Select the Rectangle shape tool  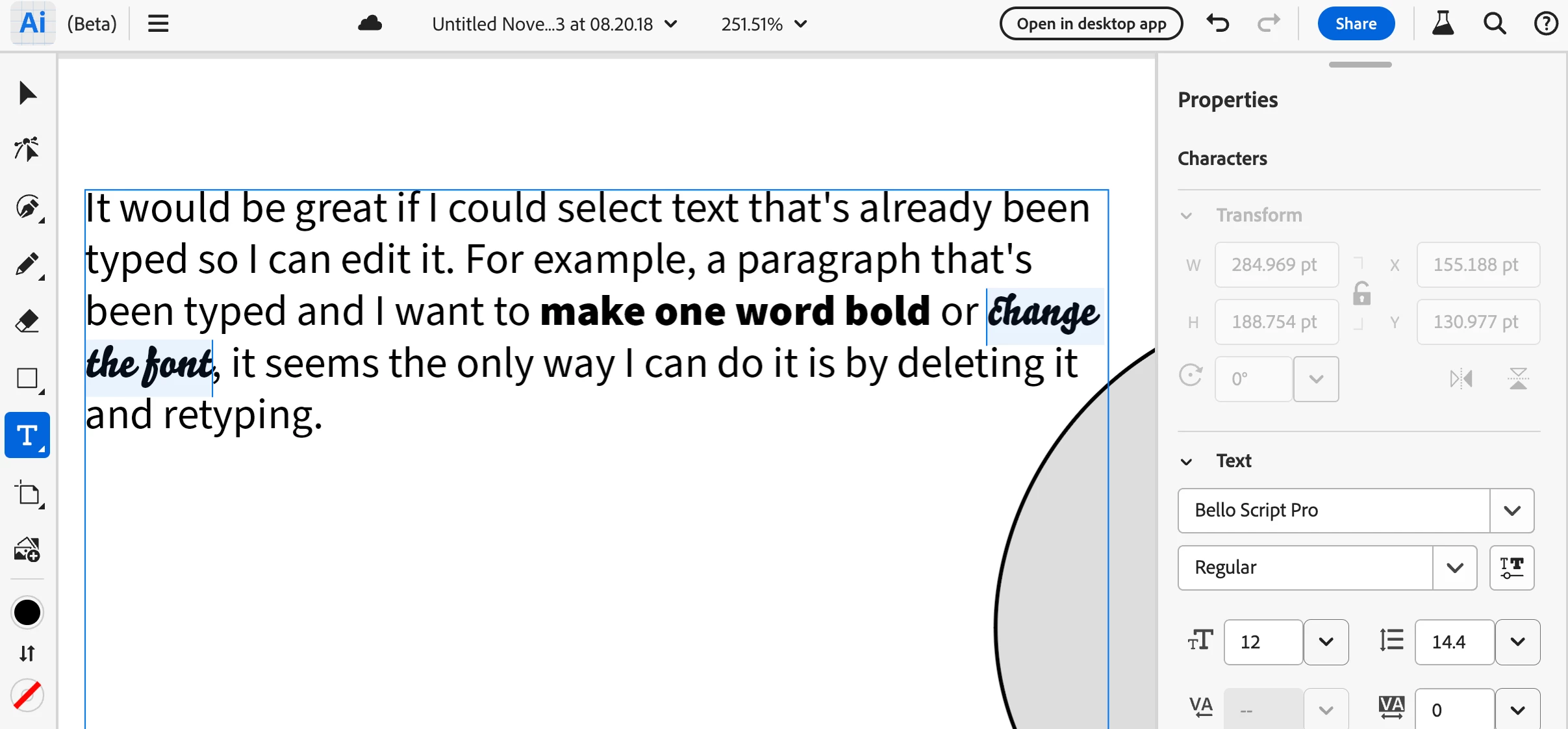(27, 378)
